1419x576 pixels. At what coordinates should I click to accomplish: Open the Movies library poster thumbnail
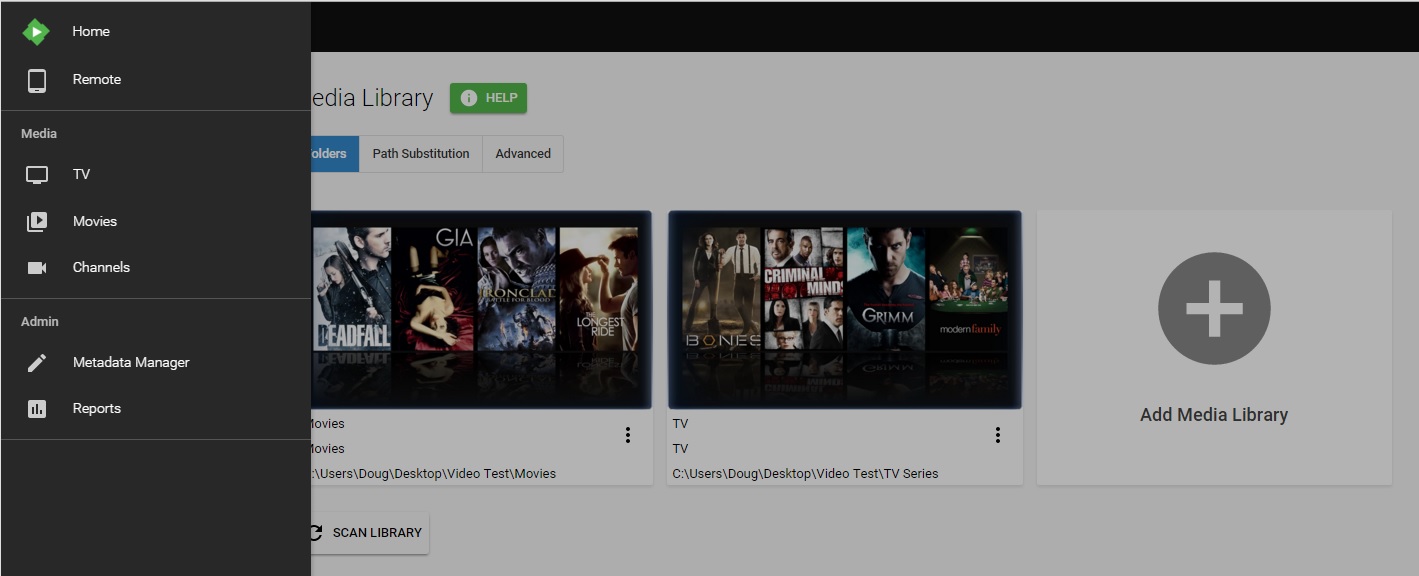481,309
